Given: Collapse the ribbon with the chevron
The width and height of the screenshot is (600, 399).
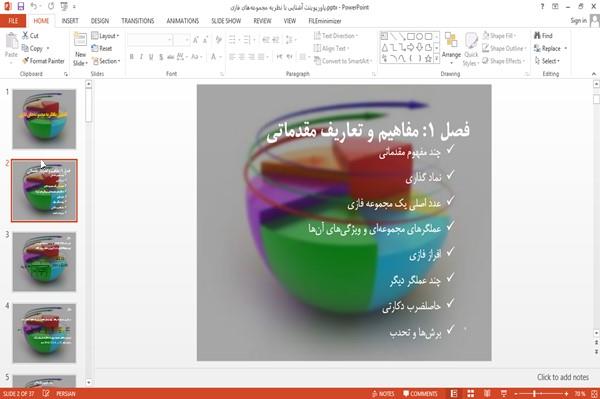Looking at the screenshot, I should click(x=593, y=74).
